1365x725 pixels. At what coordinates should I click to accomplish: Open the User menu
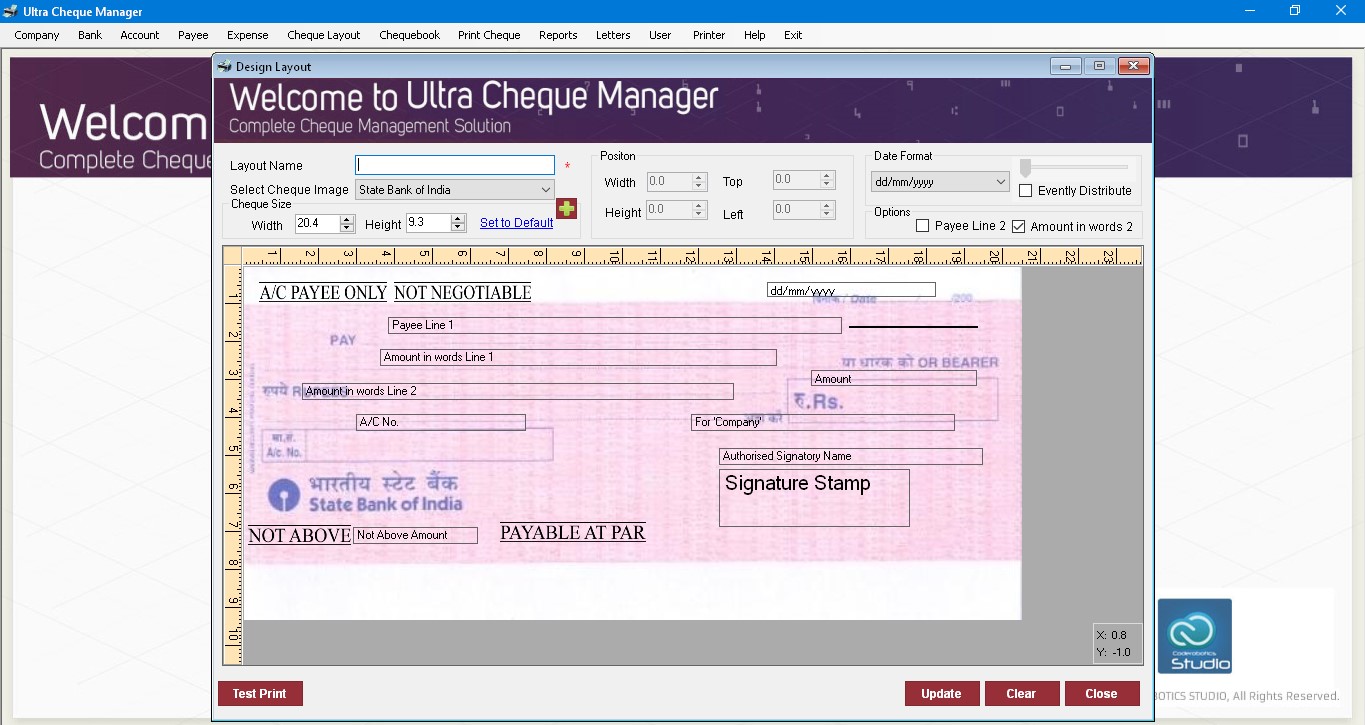pos(660,35)
